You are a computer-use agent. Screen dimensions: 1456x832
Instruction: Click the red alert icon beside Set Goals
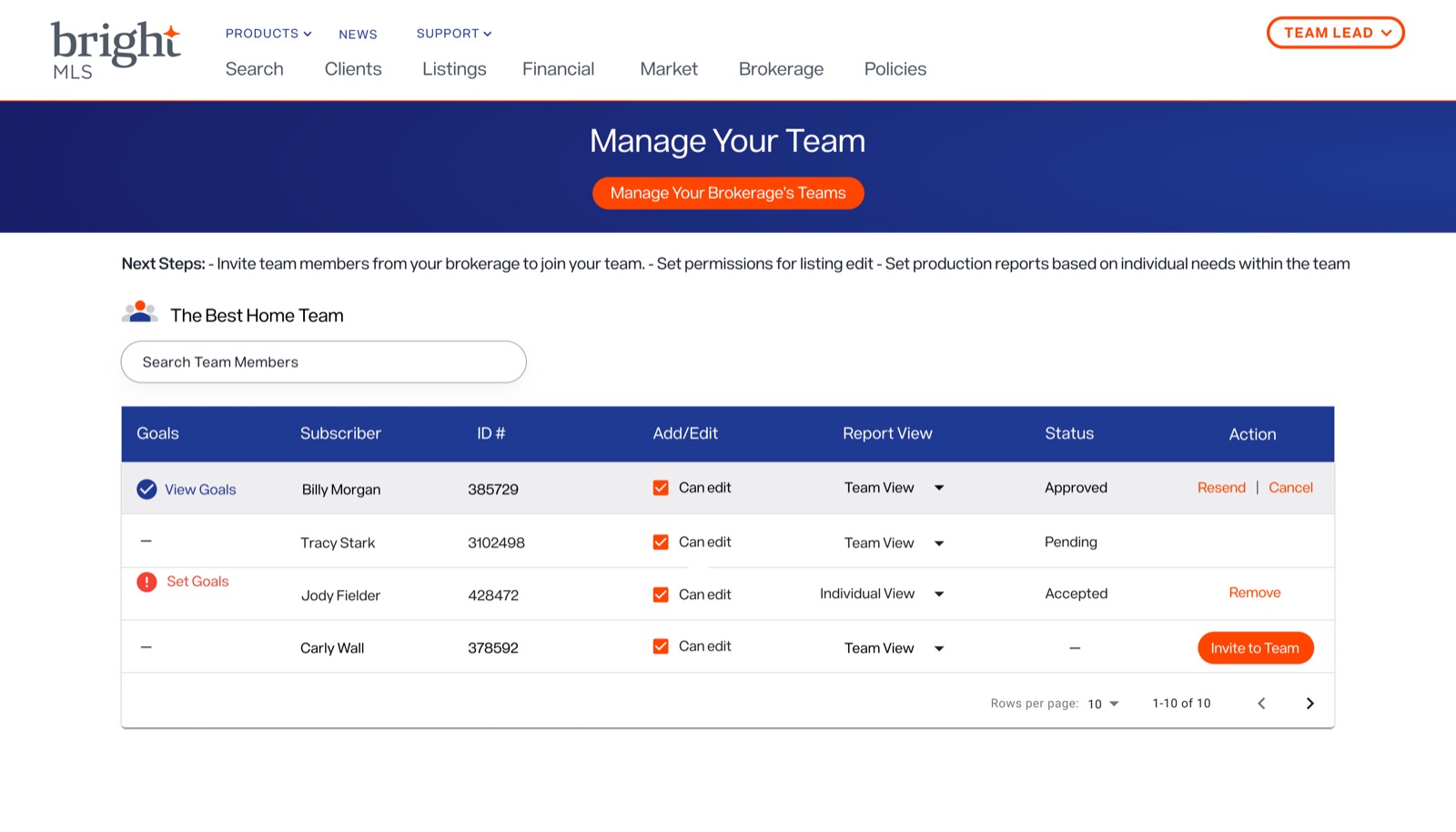(147, 582)
